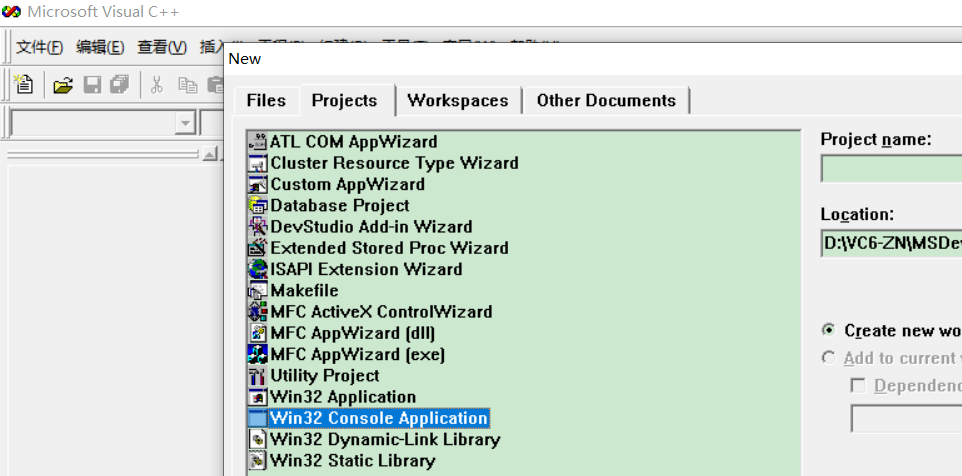Open the dependency project dropdown field
Screen dimensions: 962x476
(906, 418)
